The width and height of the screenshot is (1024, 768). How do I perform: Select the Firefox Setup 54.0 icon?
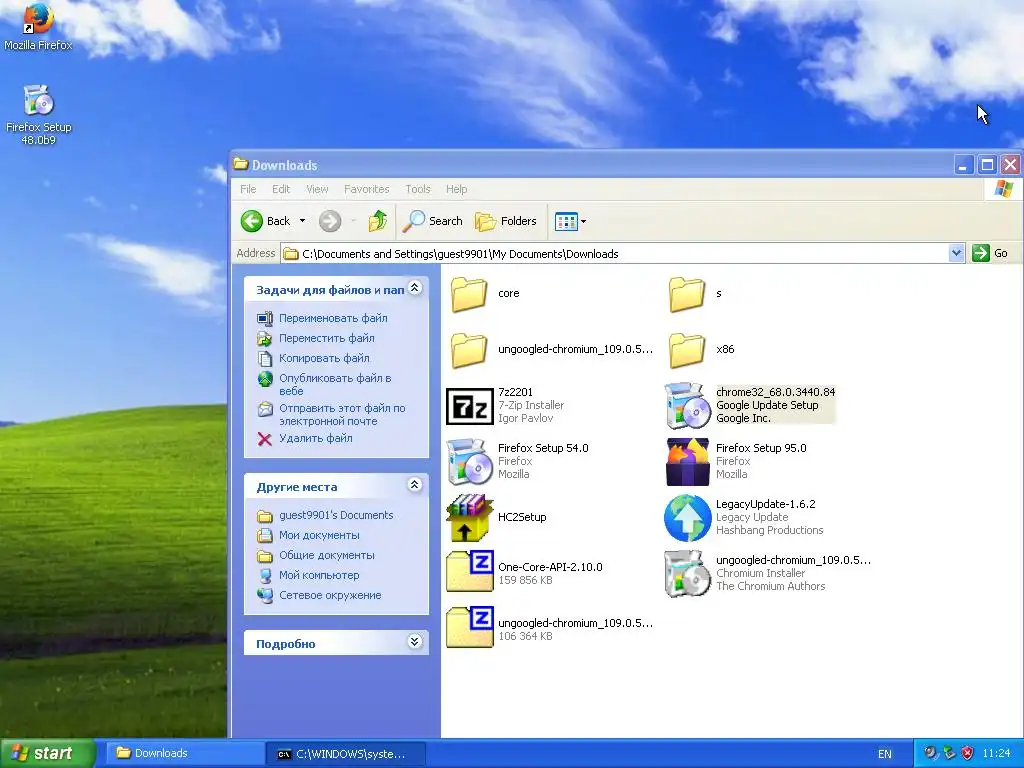pyautogui.click(x=470, y=462)
